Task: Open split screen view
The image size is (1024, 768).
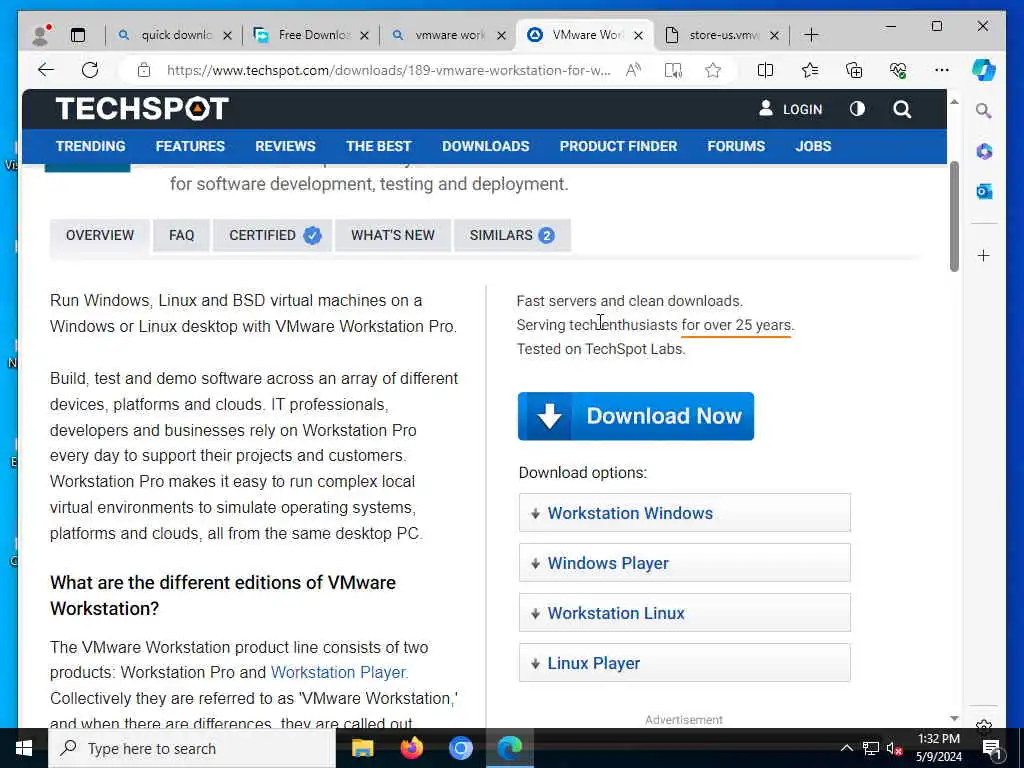Action: 765,70
